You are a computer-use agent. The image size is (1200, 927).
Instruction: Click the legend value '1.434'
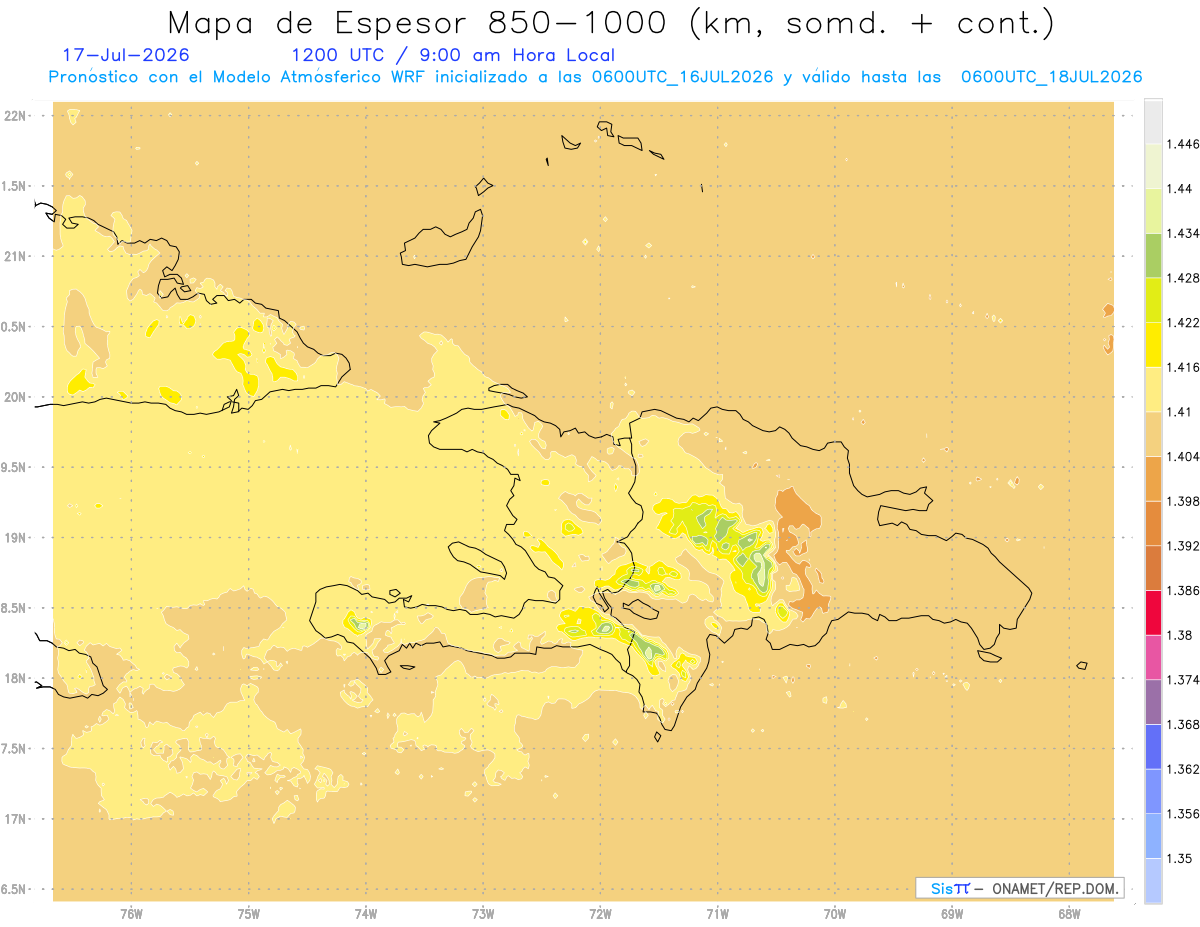1183,233
